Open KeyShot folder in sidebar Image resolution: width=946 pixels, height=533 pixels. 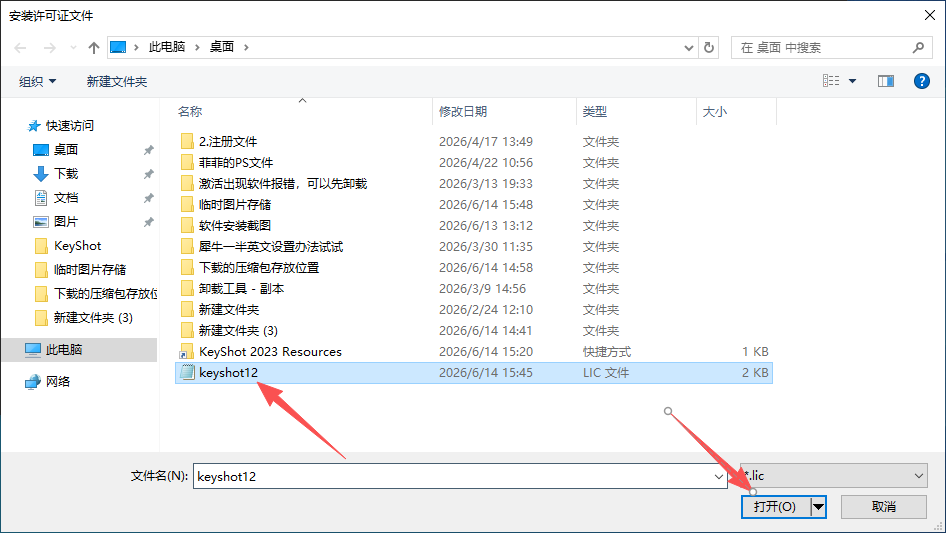coord(77,246)
